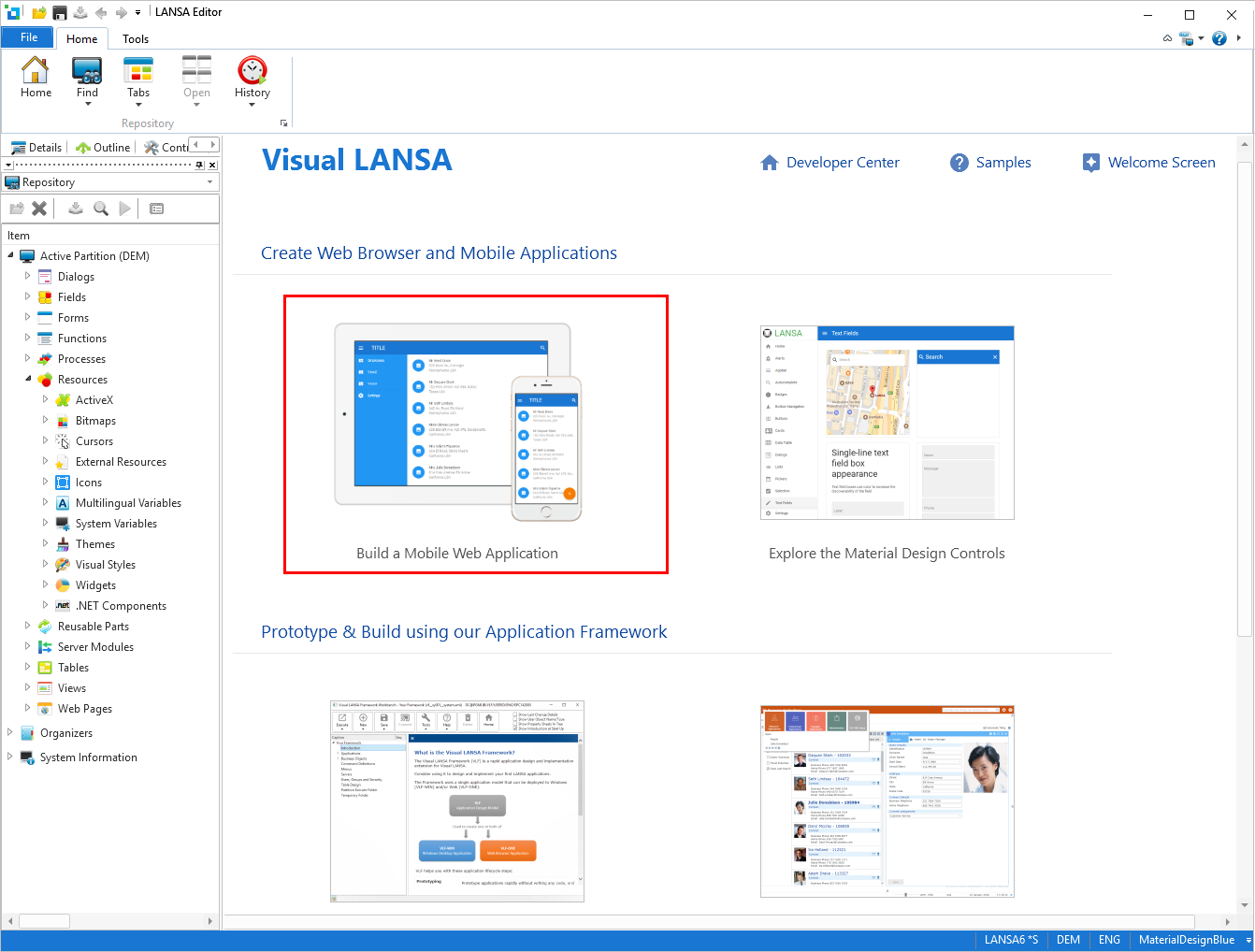Click the save floppy disk icon in the title bar
This screenshot has height=952, width=1255.
point(60,12)
